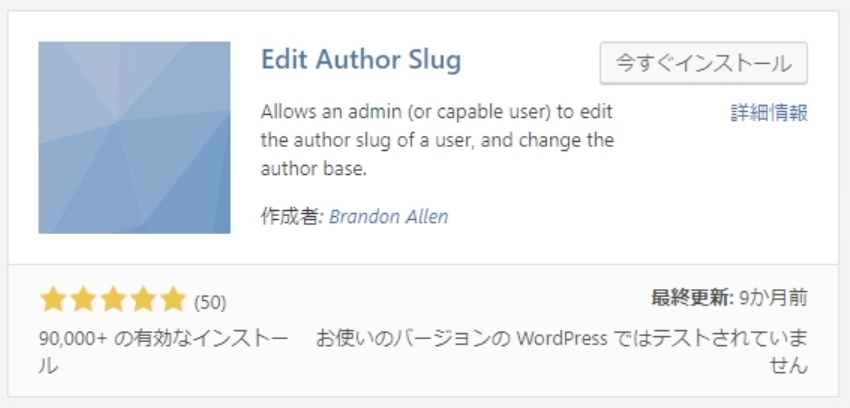
Task: Click the first rating star
Action: click(53, 300)
